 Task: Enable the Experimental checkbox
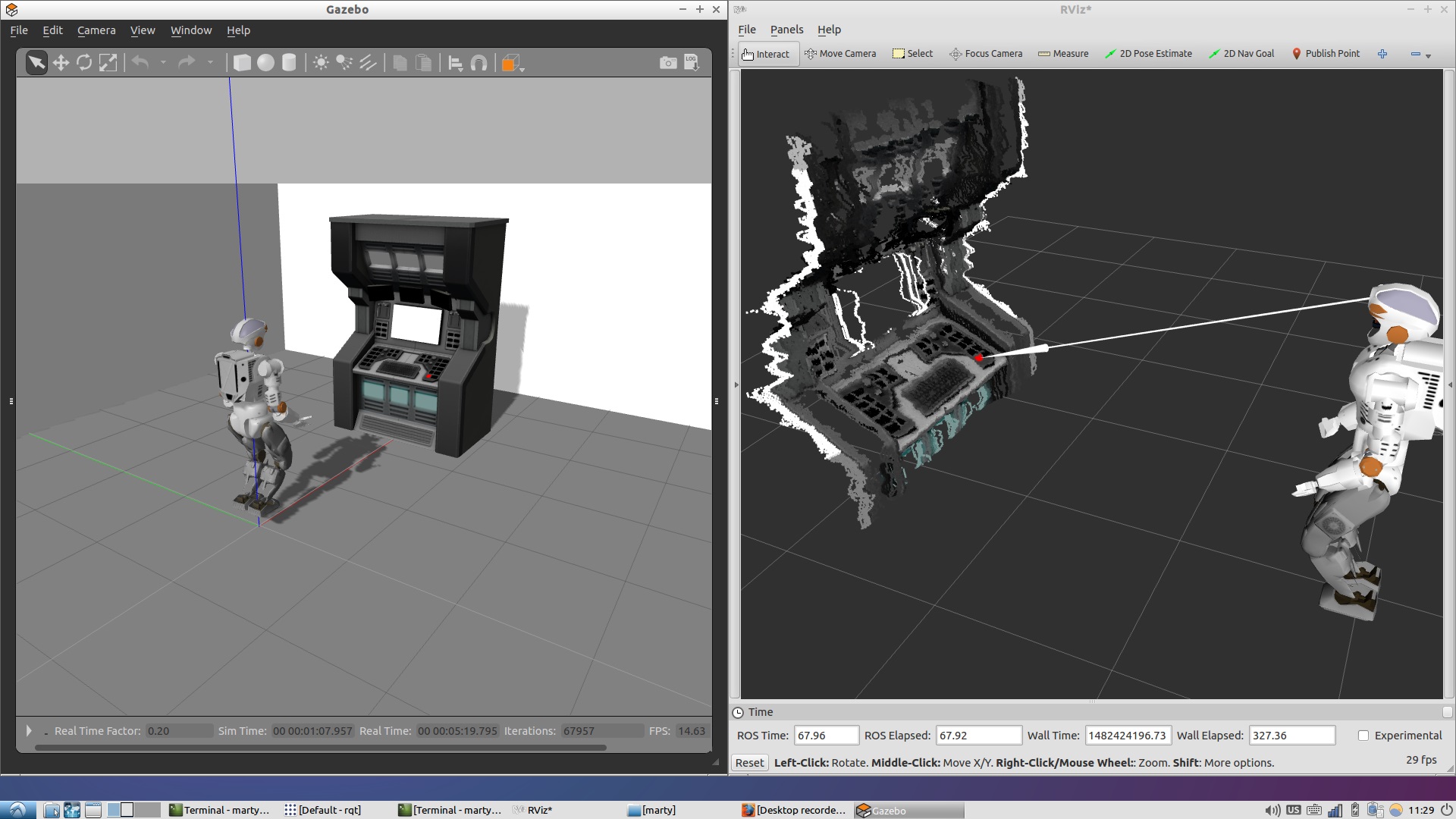[x=1363, y=736]
